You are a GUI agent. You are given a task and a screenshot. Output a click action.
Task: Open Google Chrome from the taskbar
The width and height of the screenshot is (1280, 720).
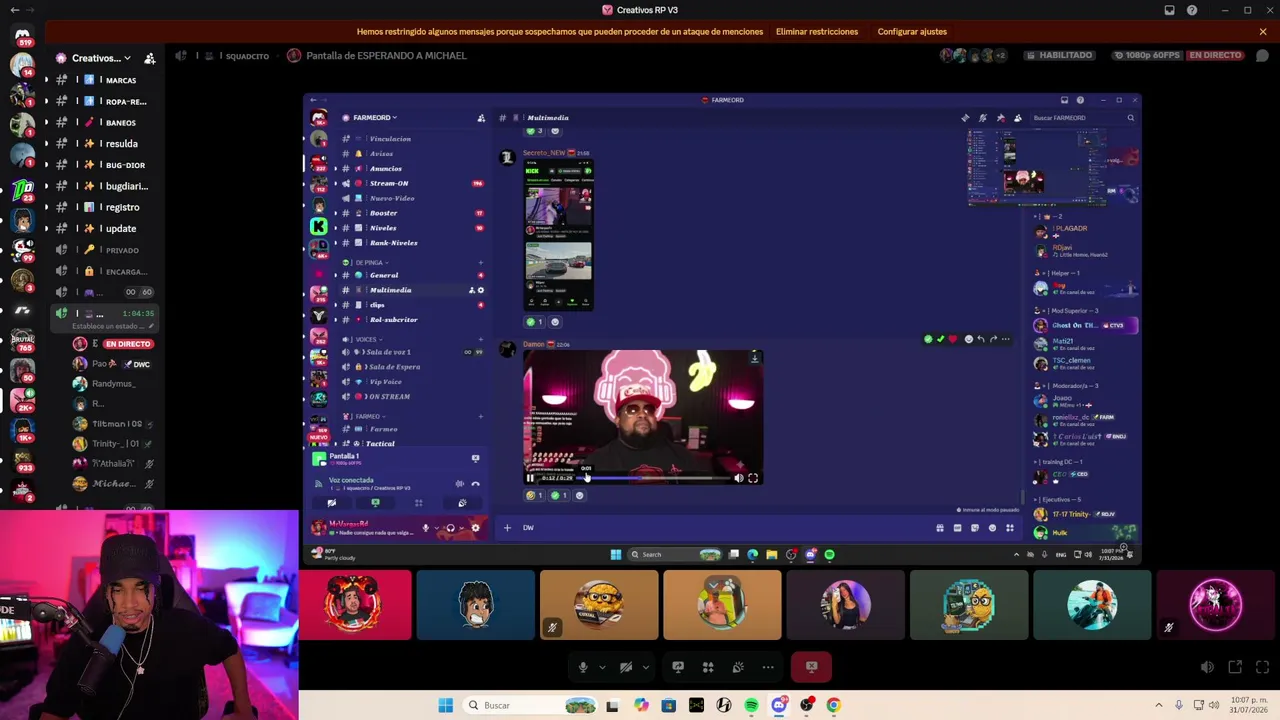(833, 705)
